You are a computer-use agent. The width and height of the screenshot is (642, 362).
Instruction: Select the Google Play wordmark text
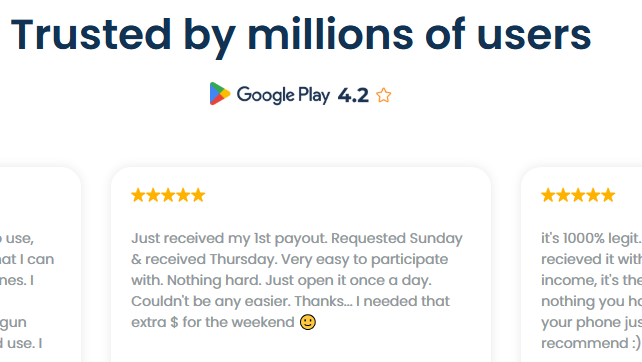pyautogui.click(x=283, y=95)
